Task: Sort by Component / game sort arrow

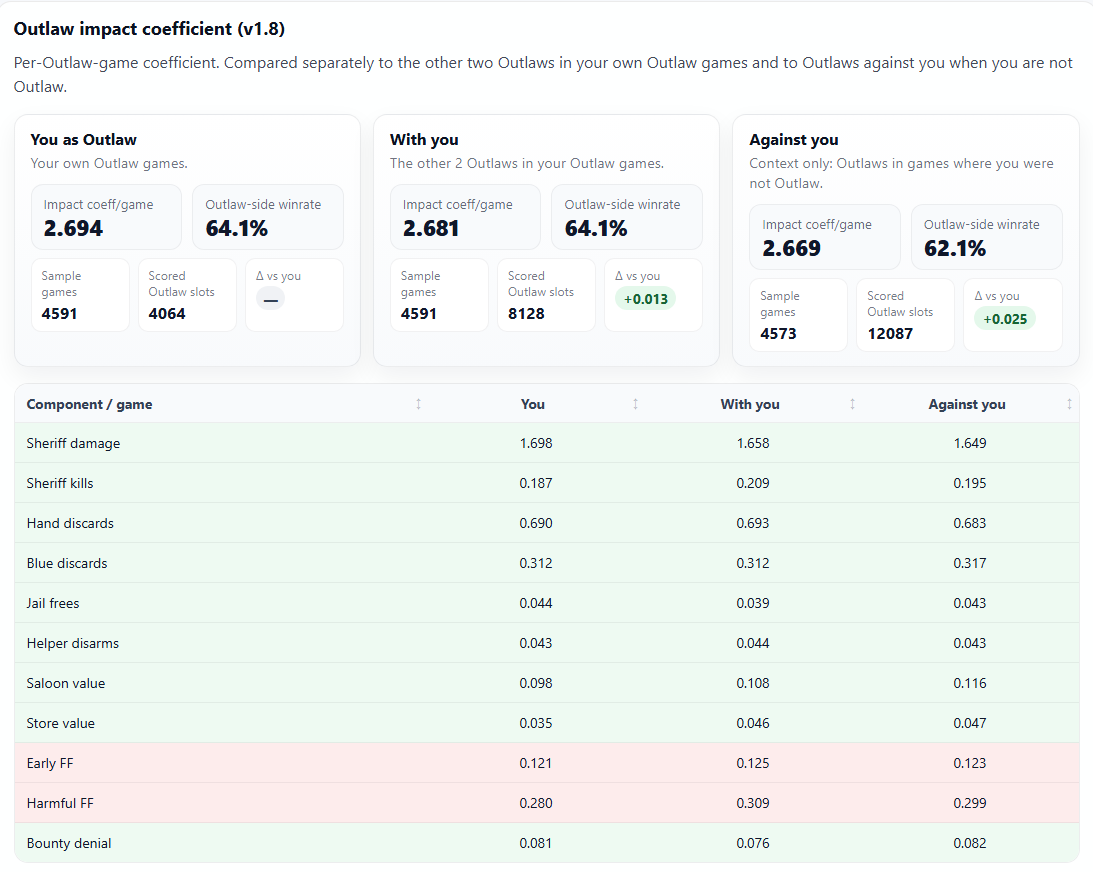Action: coord(418,404)
